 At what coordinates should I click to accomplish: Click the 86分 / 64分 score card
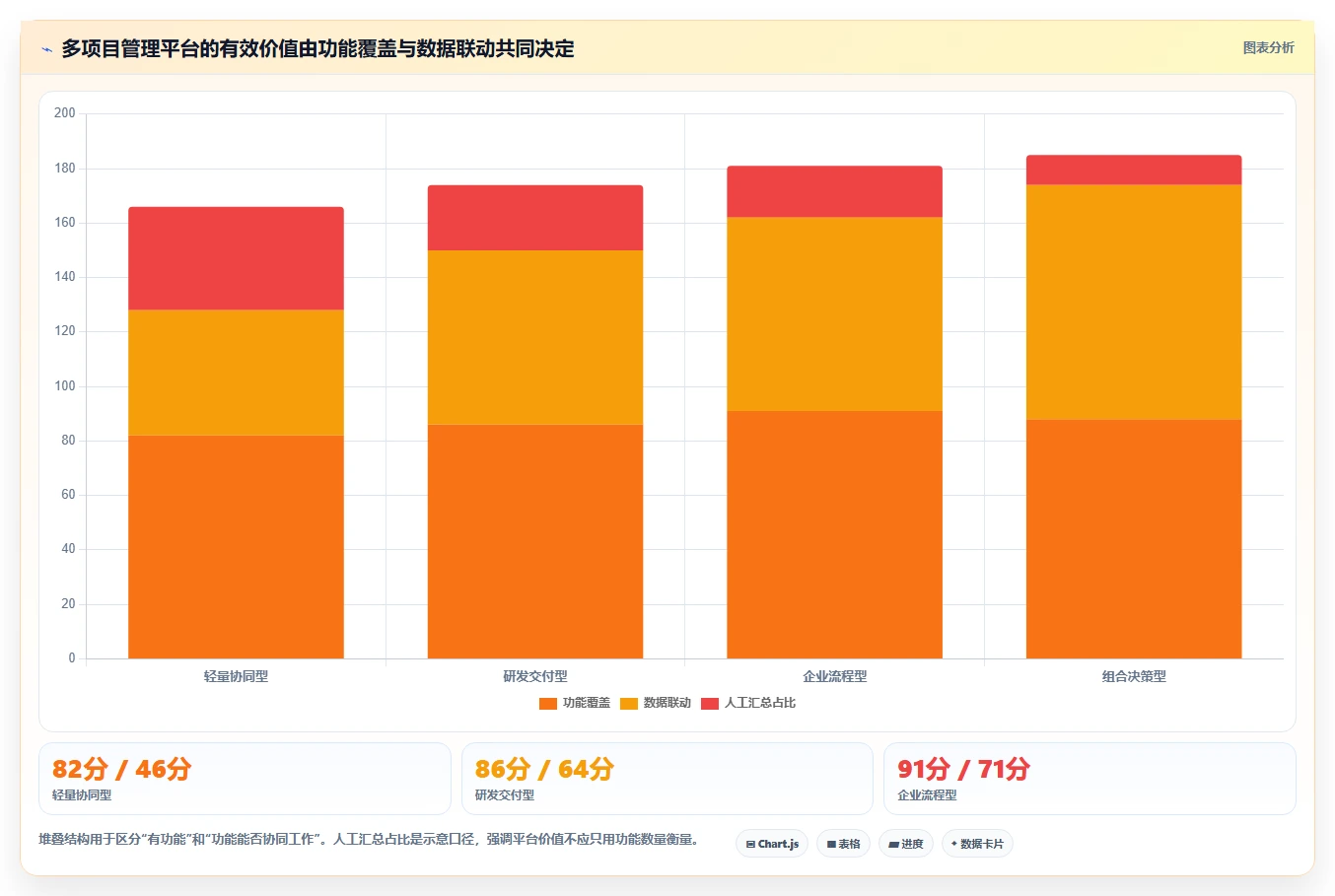coord(667,779)
